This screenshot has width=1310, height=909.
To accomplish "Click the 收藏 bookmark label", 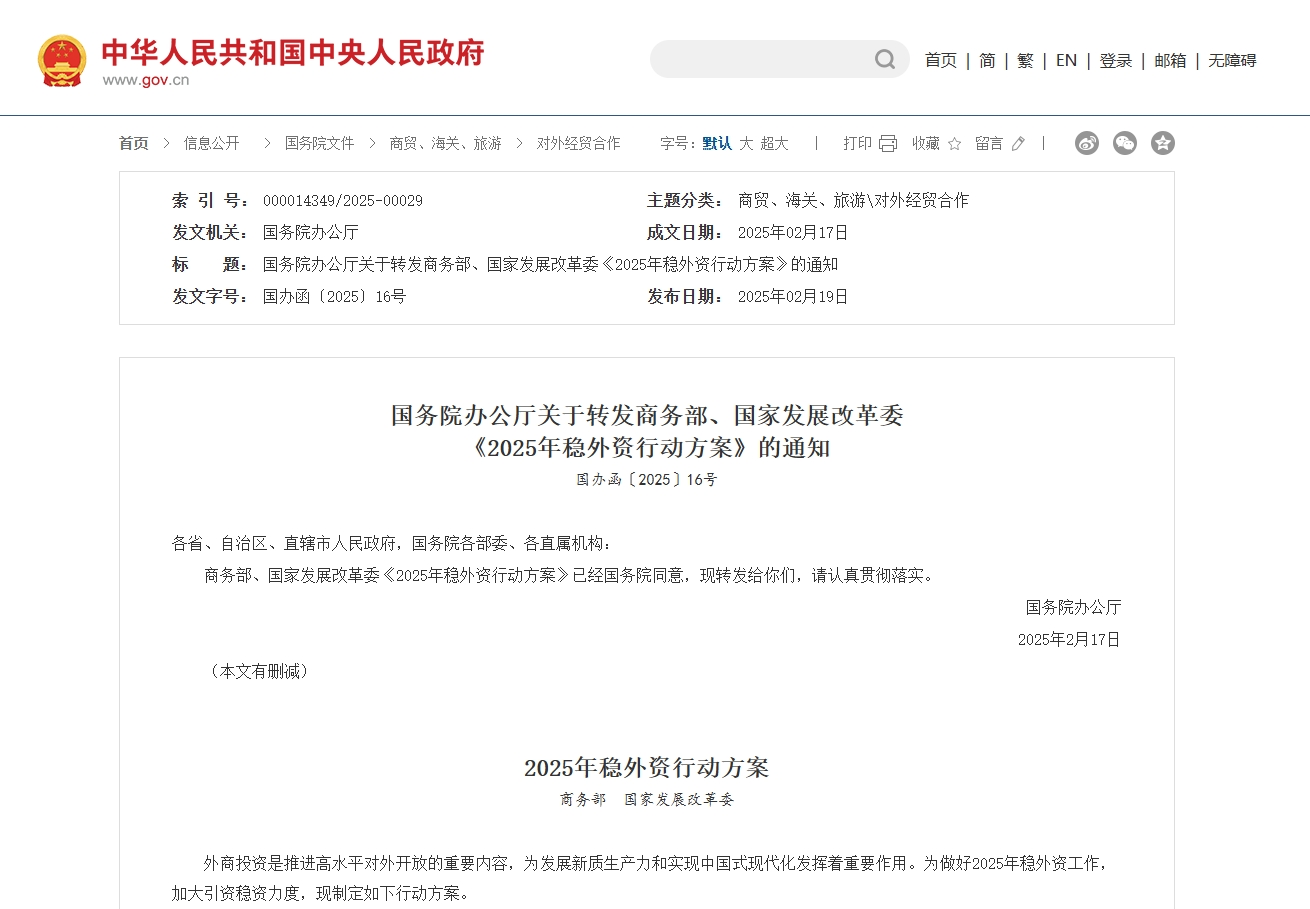I will (926, 143).
